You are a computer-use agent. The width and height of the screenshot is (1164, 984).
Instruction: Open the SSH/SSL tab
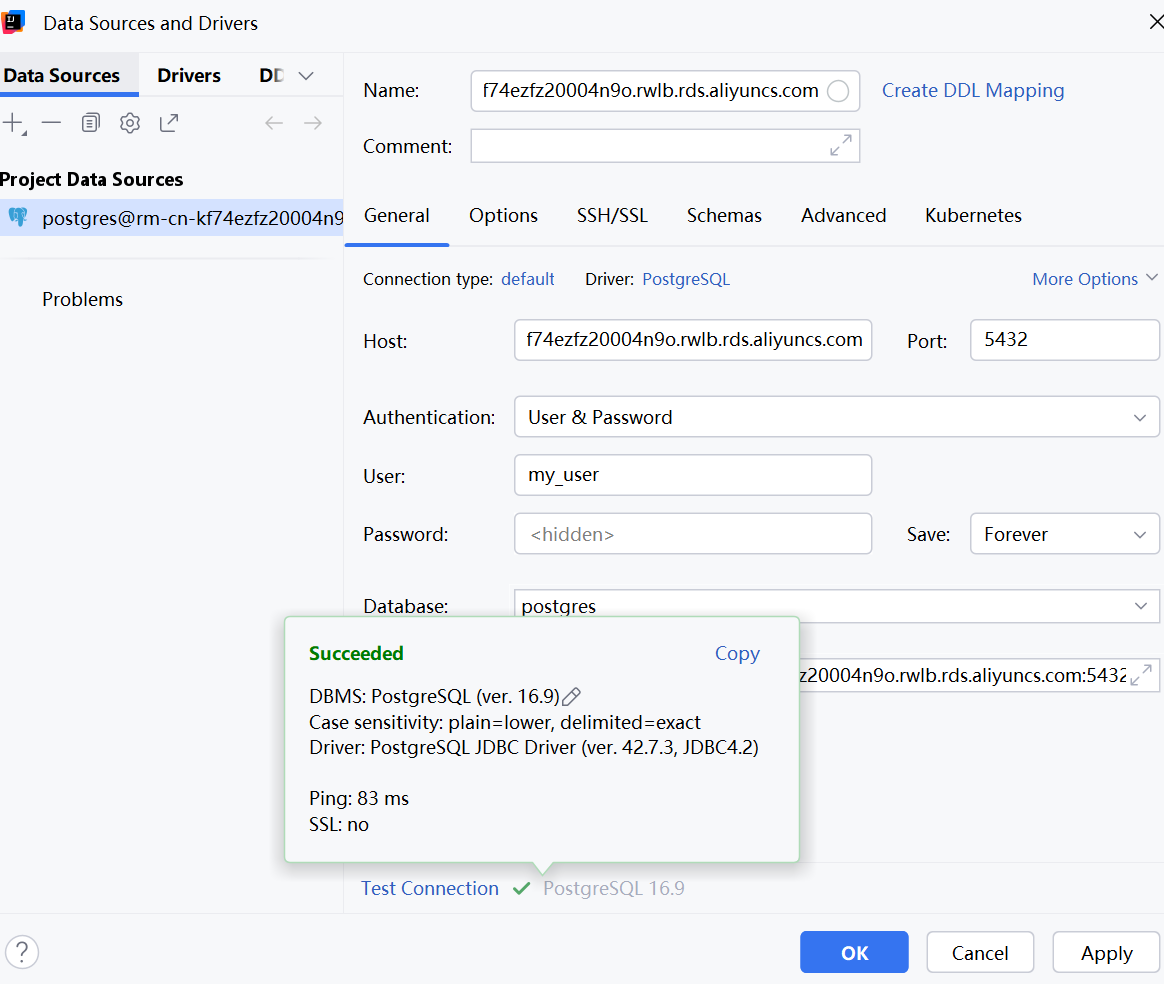pos(612,215)
